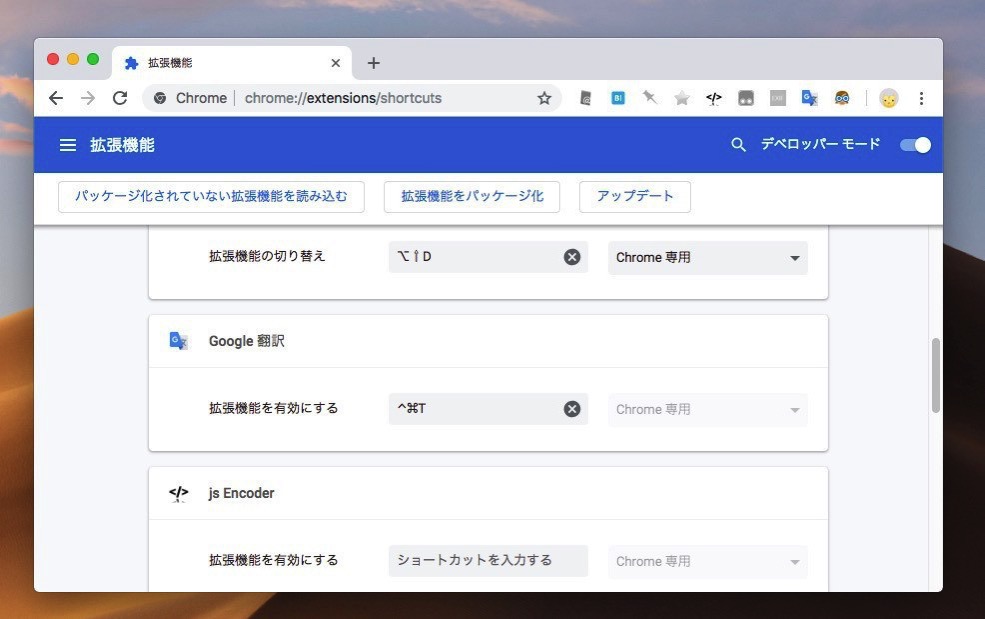Open the hamburger menu beside 拡張機能

tap(68, 145)
